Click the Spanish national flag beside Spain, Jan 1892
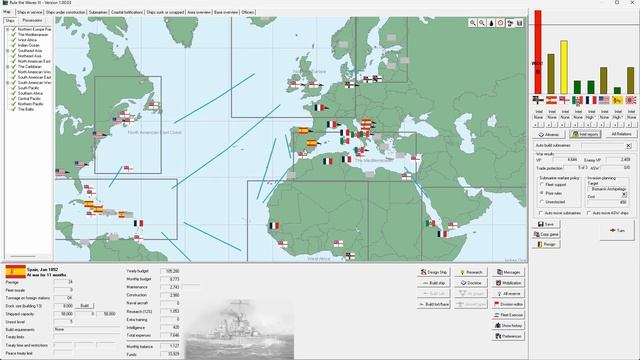The image size is (640, 360). coord(15,272)
